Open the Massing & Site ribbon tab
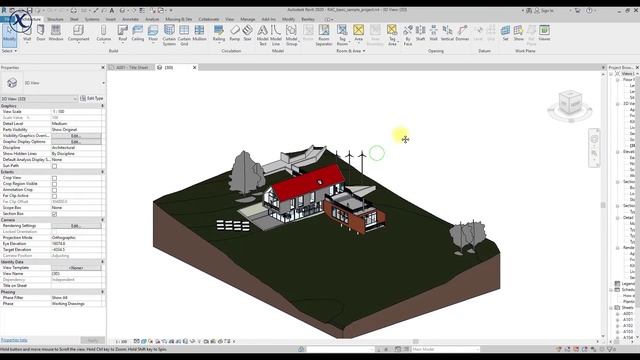640x360 pixels. pos(178,19)
